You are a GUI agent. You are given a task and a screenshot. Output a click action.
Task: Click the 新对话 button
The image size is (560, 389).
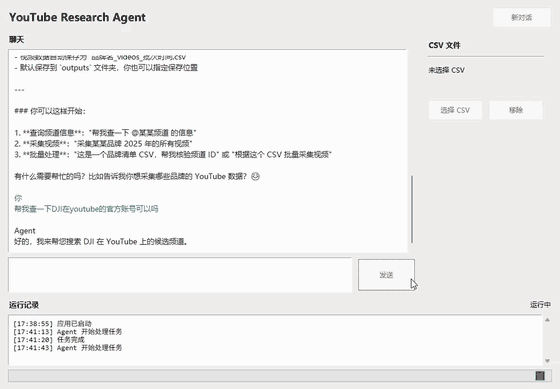pyautogui.click(x=522, y=17)
